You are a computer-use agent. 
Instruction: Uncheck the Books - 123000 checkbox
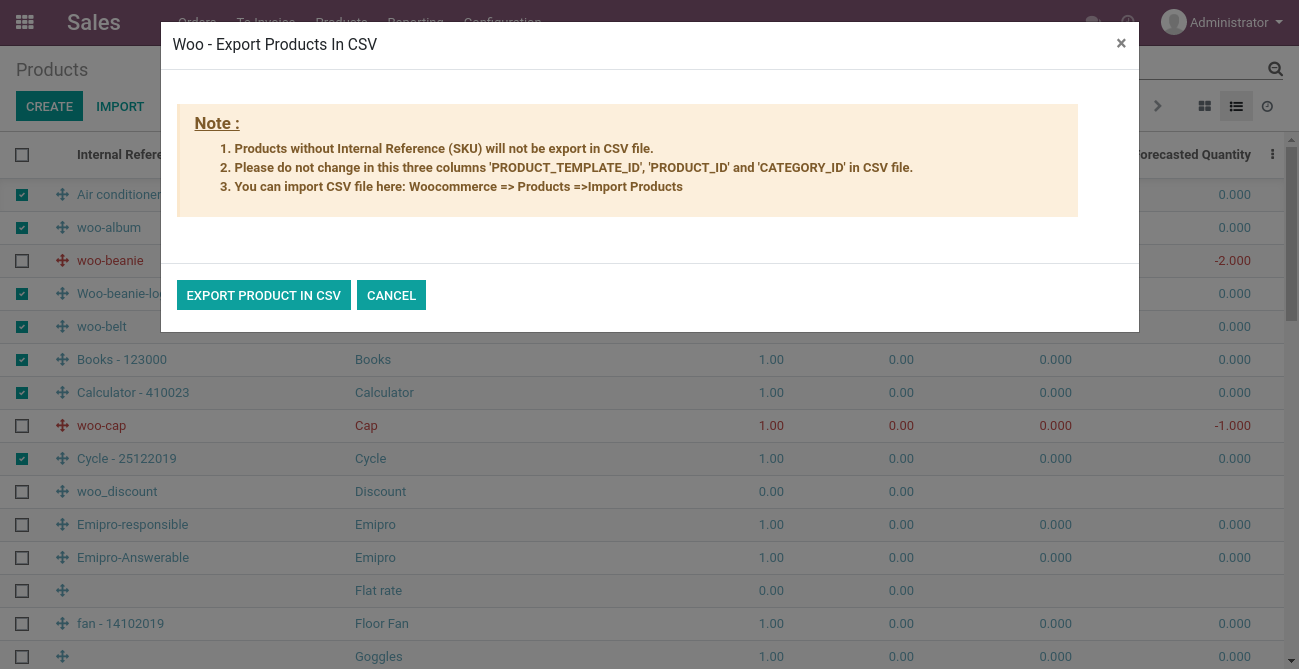(22, 360)
